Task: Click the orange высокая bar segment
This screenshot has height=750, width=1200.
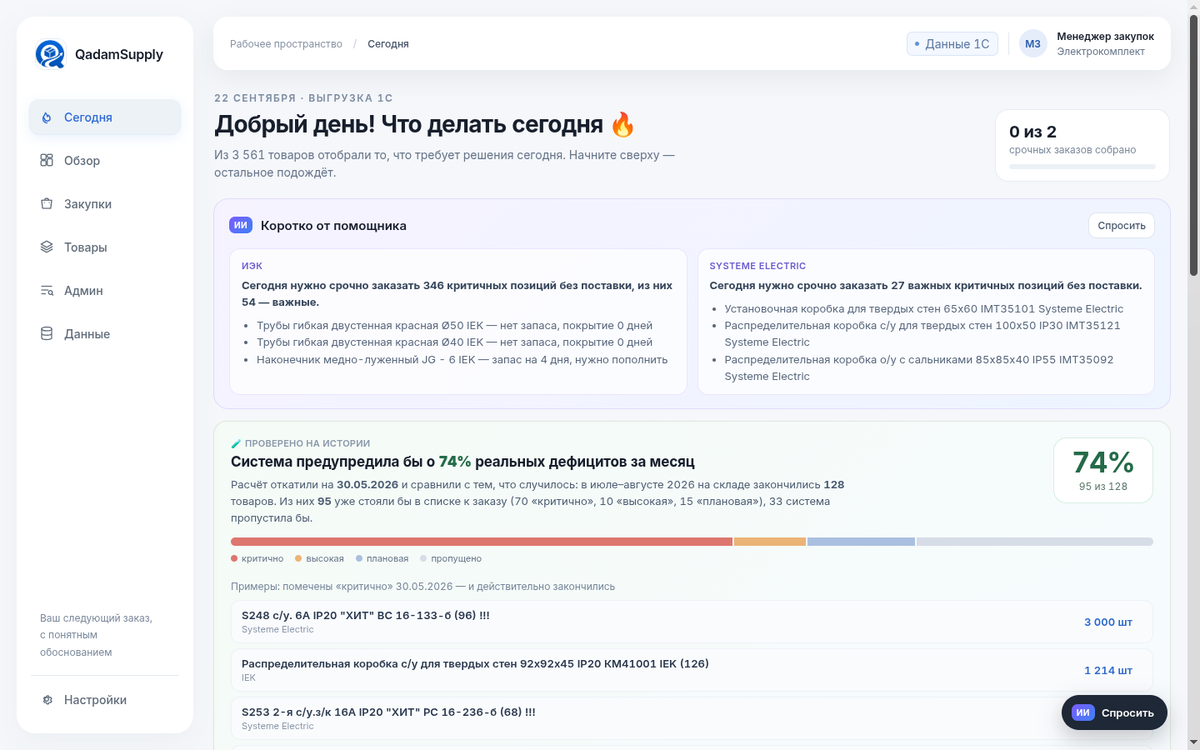Action: coord(770,542)
